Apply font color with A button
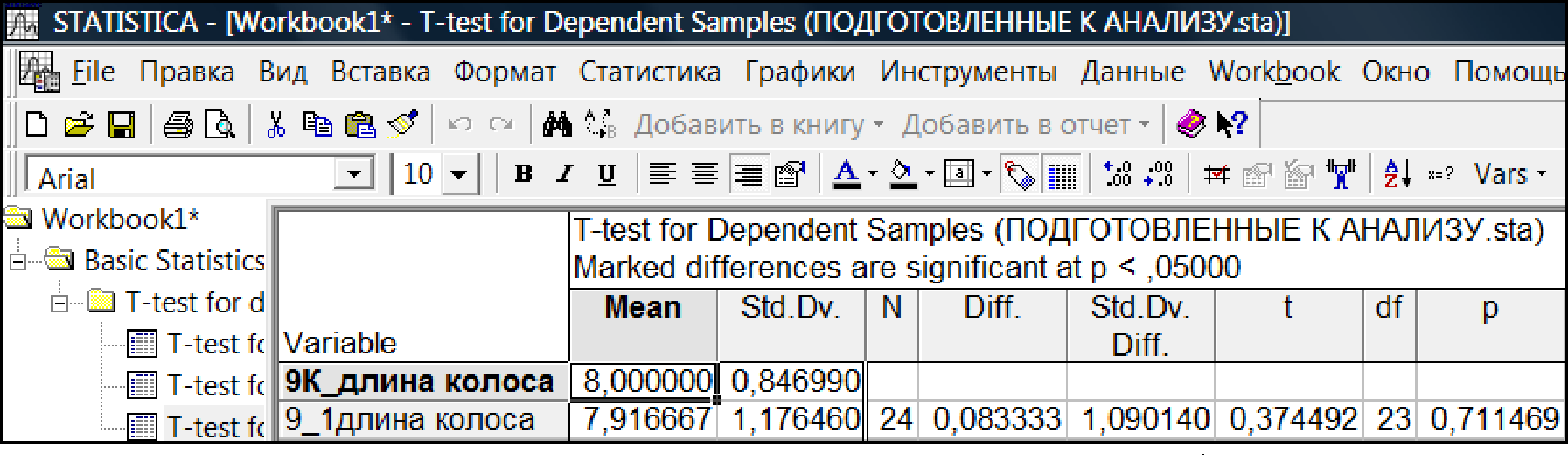1568x455 pixels. [846, 174]
